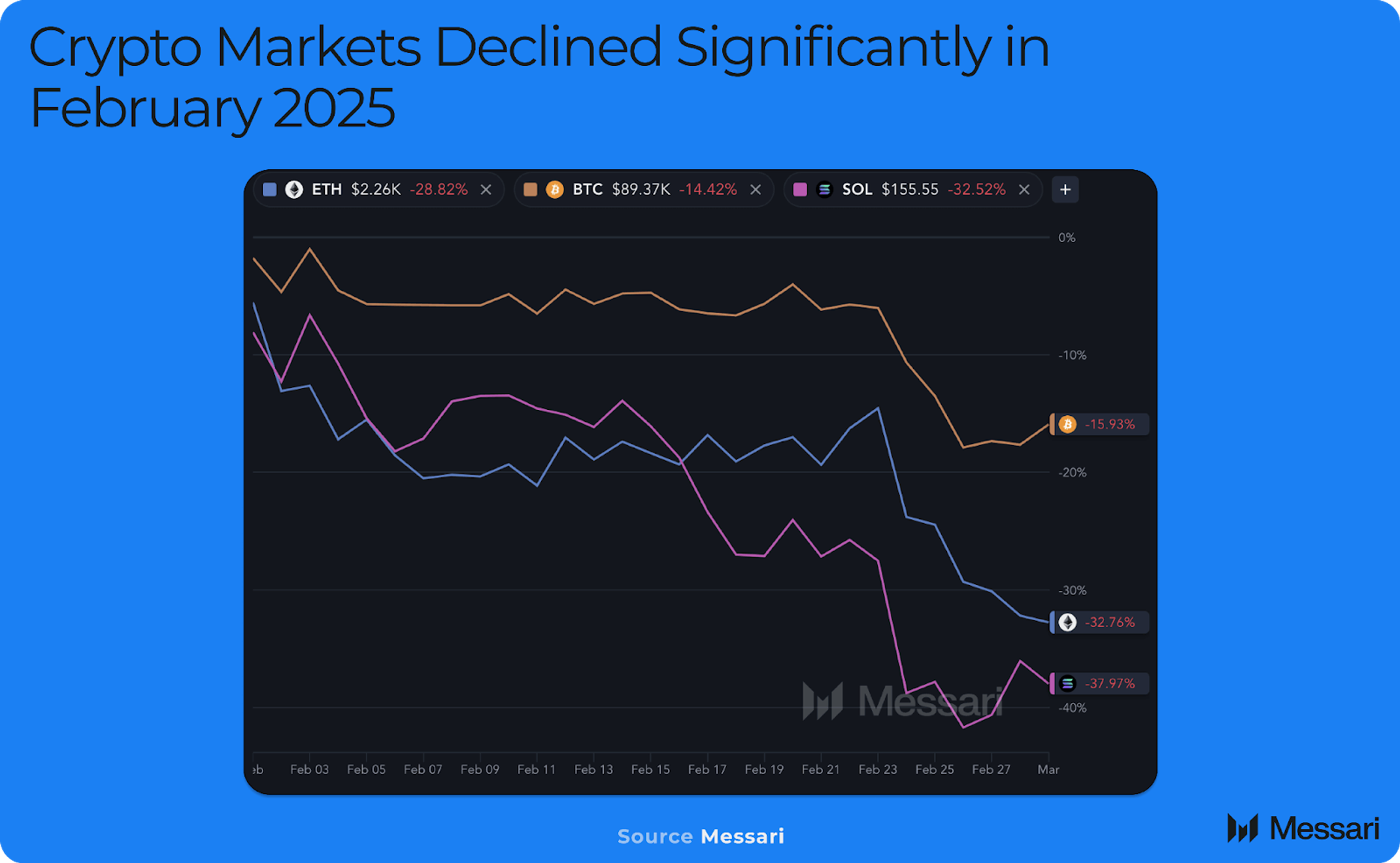This screenshot has height=863, width=1400.
Task: Open the add-asset plus button
Action: coord(1065,190)
